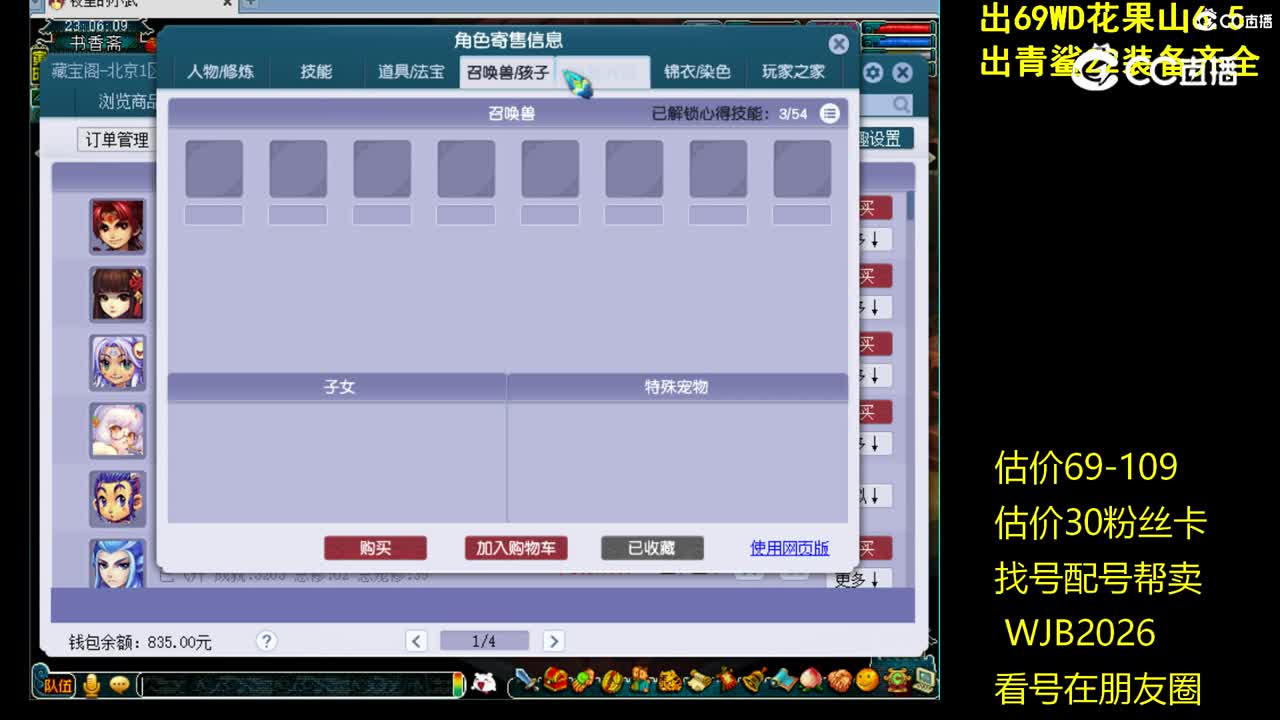Toggle the microphone voice icon

click(92, 685)
